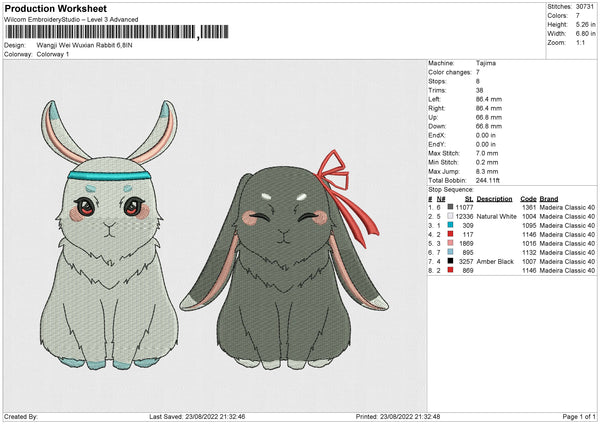Click the 'Natural White' description
The width and height of the screenshot is (600, 424).
pyautogui.click(x=496, y=217)
